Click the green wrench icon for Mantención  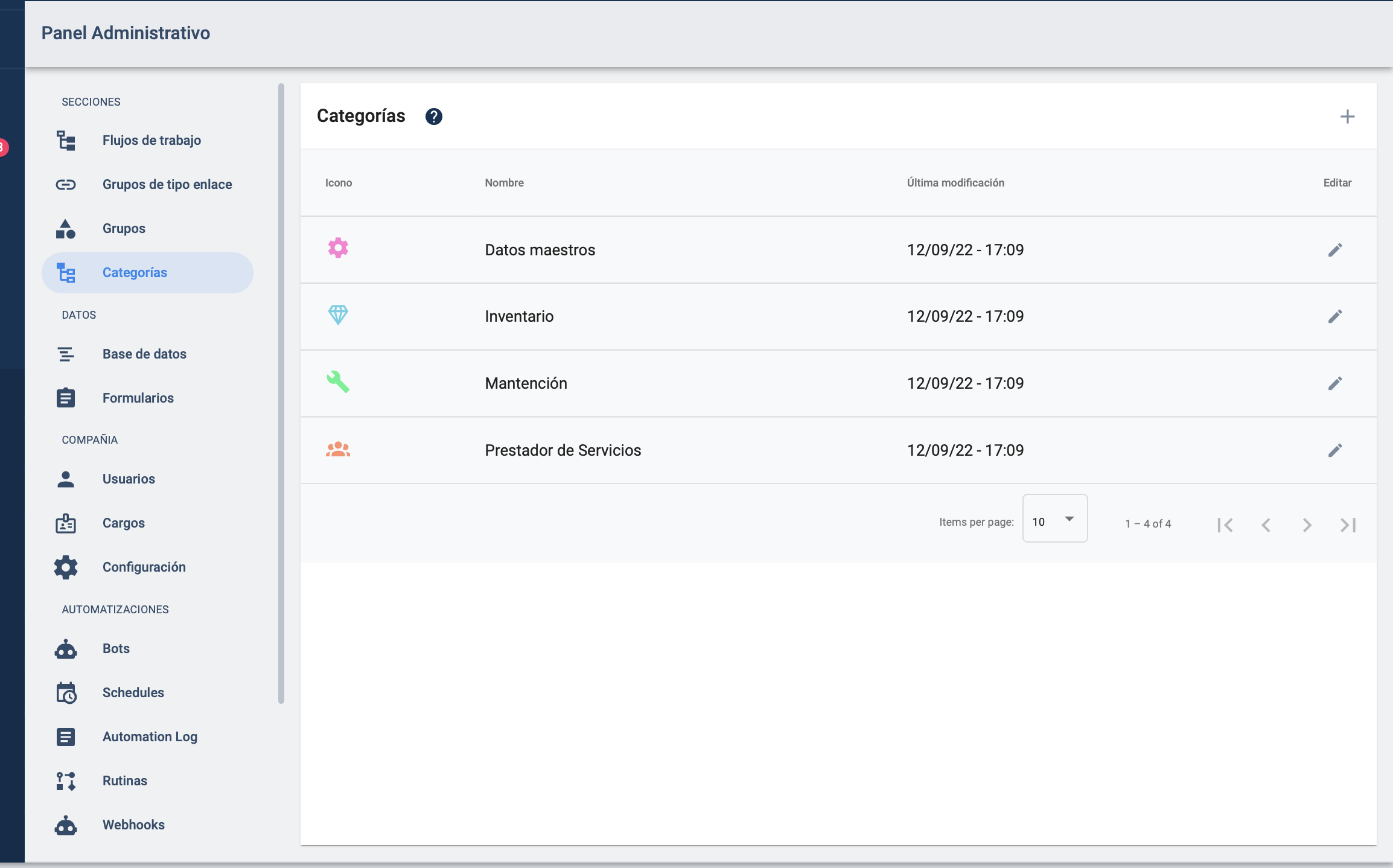[339, 382]
